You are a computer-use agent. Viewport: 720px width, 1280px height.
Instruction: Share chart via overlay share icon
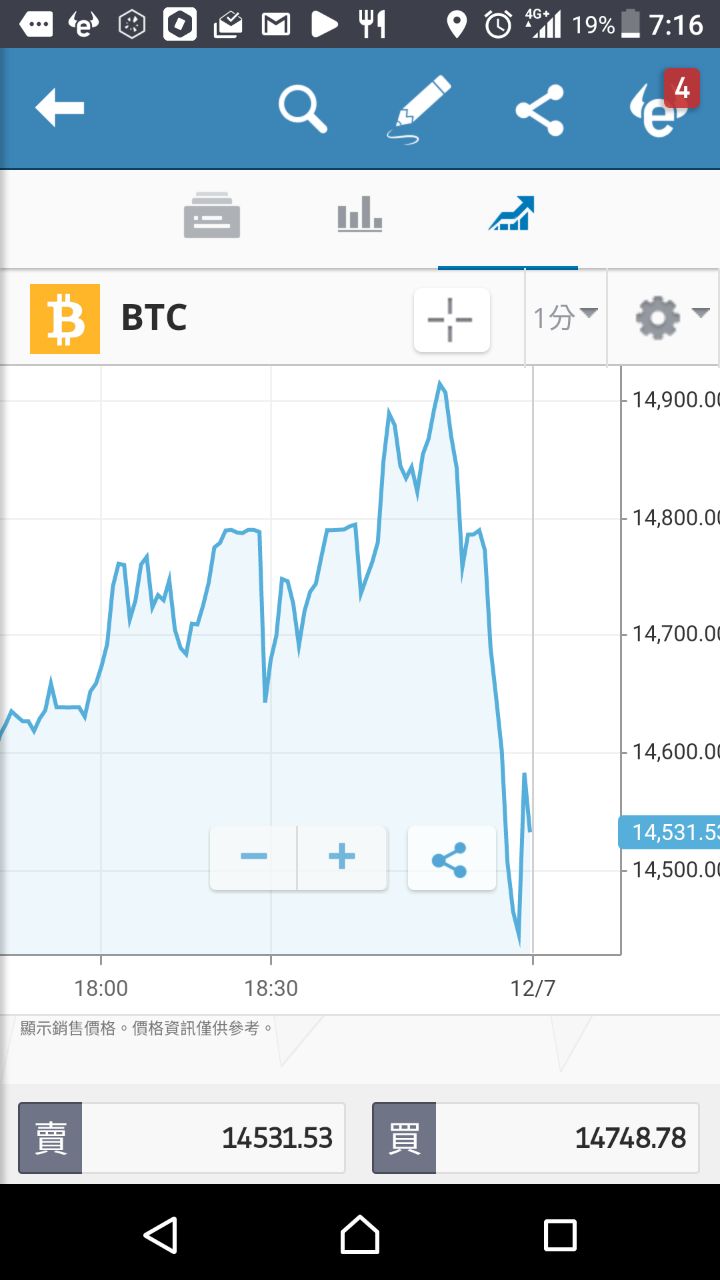[x=452, y=858]
